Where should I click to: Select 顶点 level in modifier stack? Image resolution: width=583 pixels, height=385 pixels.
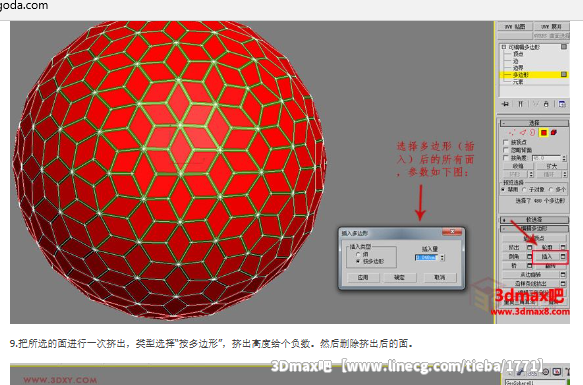[x=518, y=54]
